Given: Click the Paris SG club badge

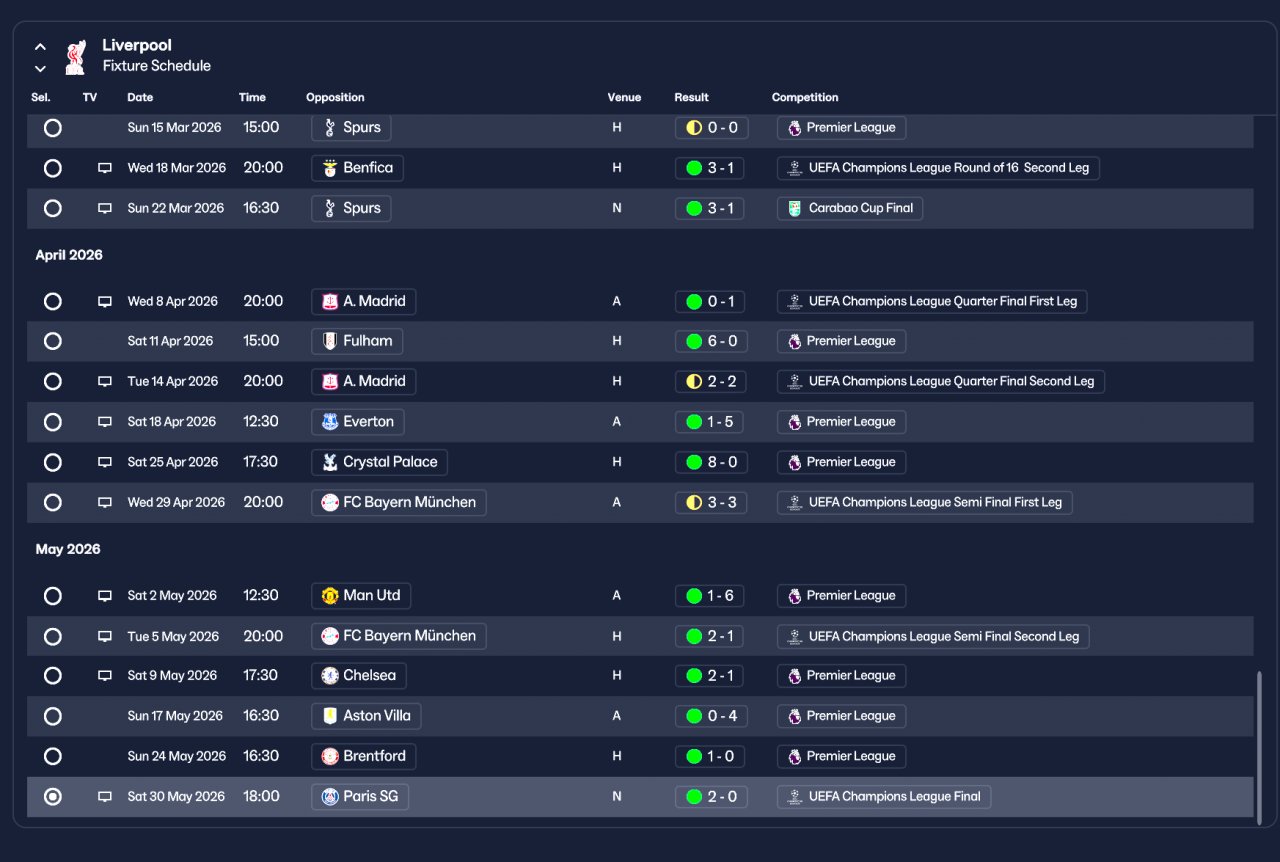Looking at the screenshot, I should (330, 797).
